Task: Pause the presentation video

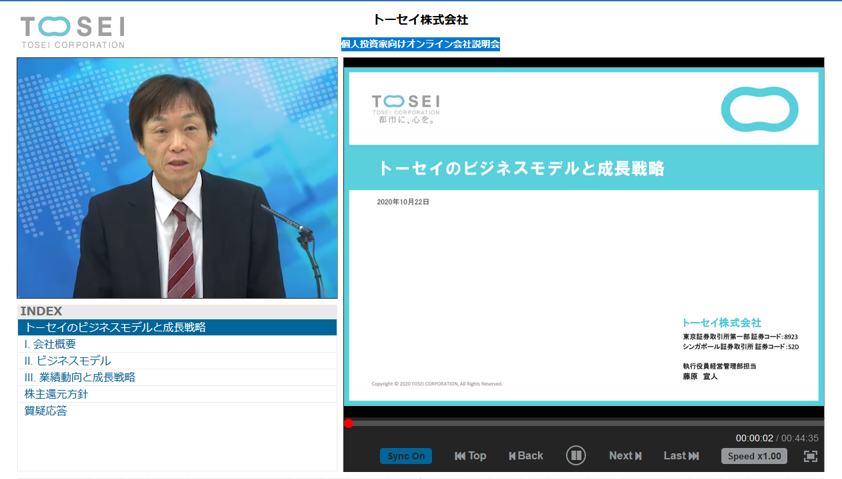Action: [x=576, y=455]
